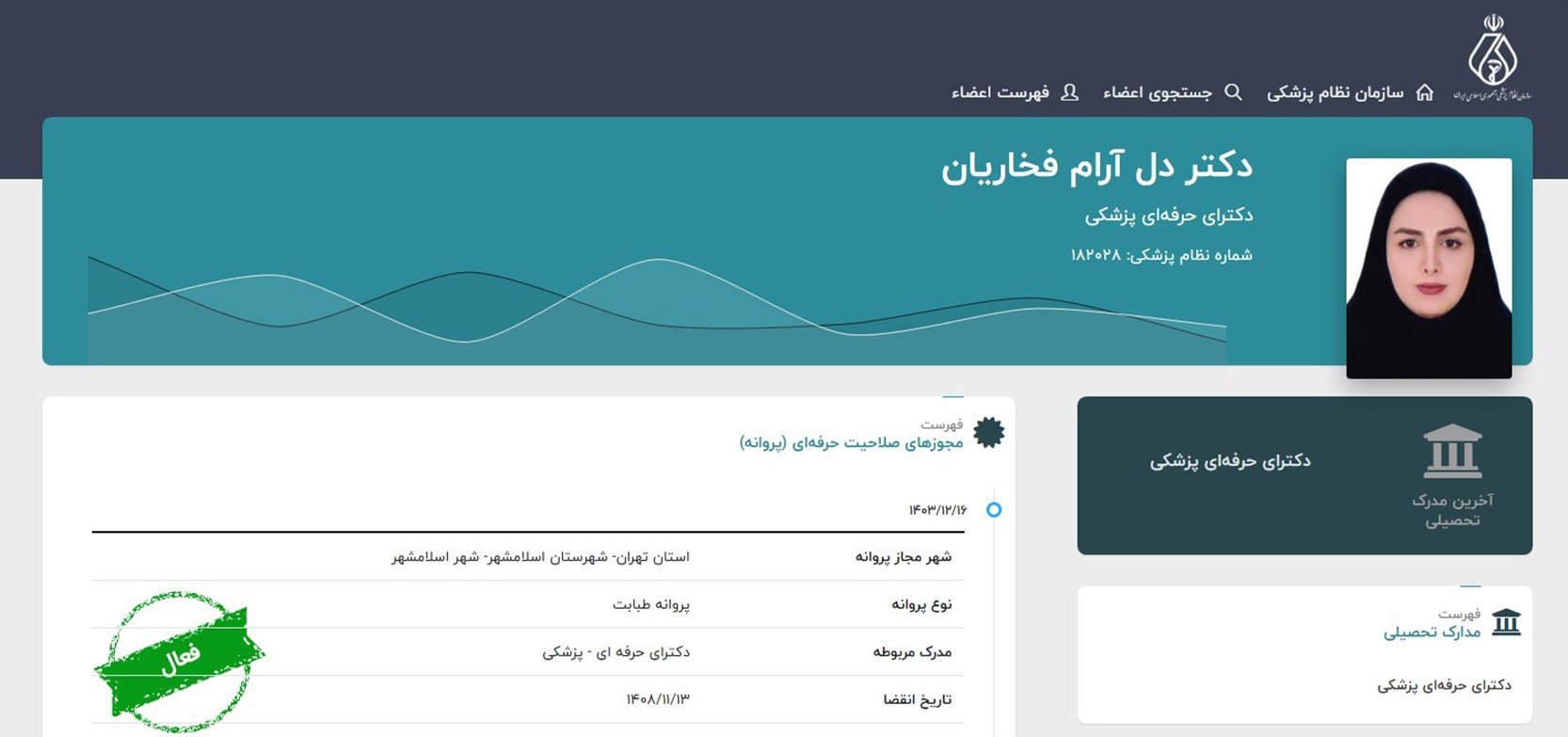Click the تاریخ انقضا label

tap(917, 699)
